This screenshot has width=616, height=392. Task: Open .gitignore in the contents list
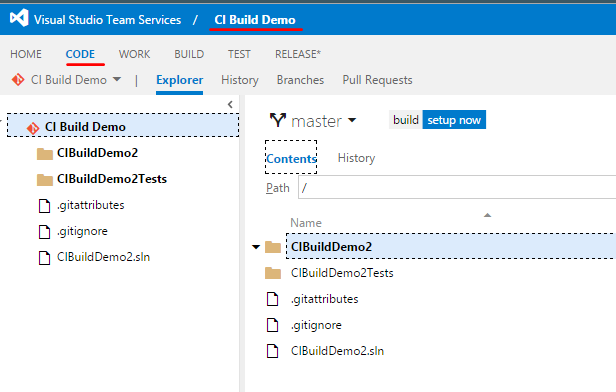(x=316, y=325)
